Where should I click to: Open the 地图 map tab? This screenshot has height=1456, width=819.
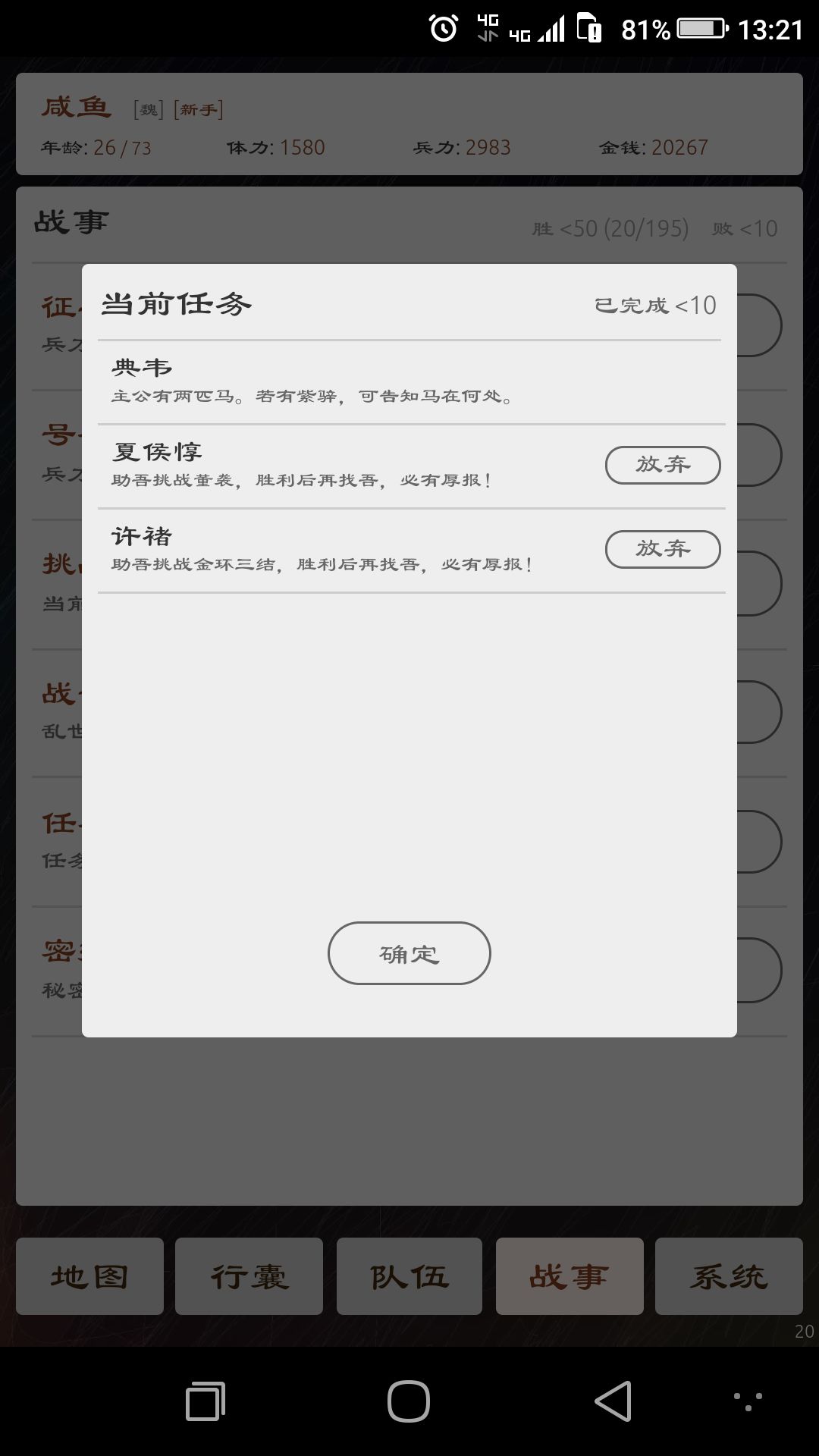point(89,1276)
